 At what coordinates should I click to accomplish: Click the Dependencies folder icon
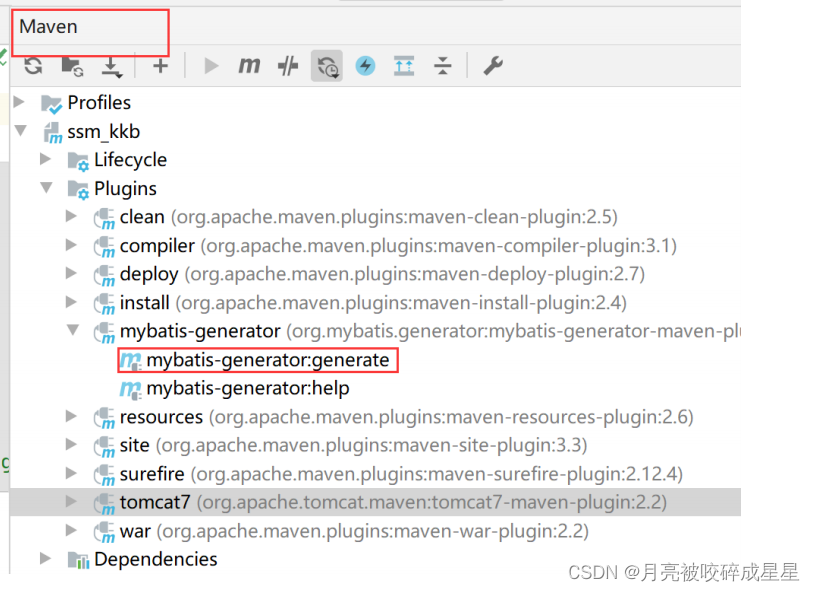pyautogui.click(x=78, y=560)
